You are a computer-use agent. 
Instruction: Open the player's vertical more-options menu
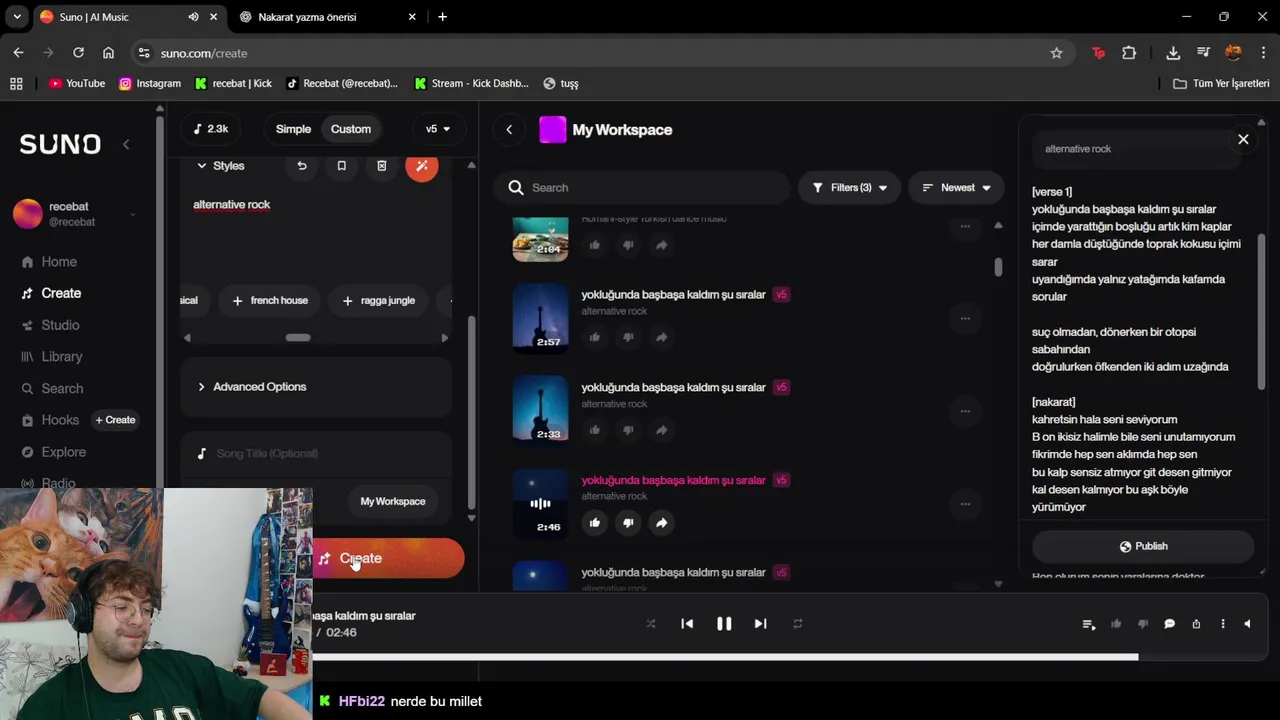click(1222, 624)
